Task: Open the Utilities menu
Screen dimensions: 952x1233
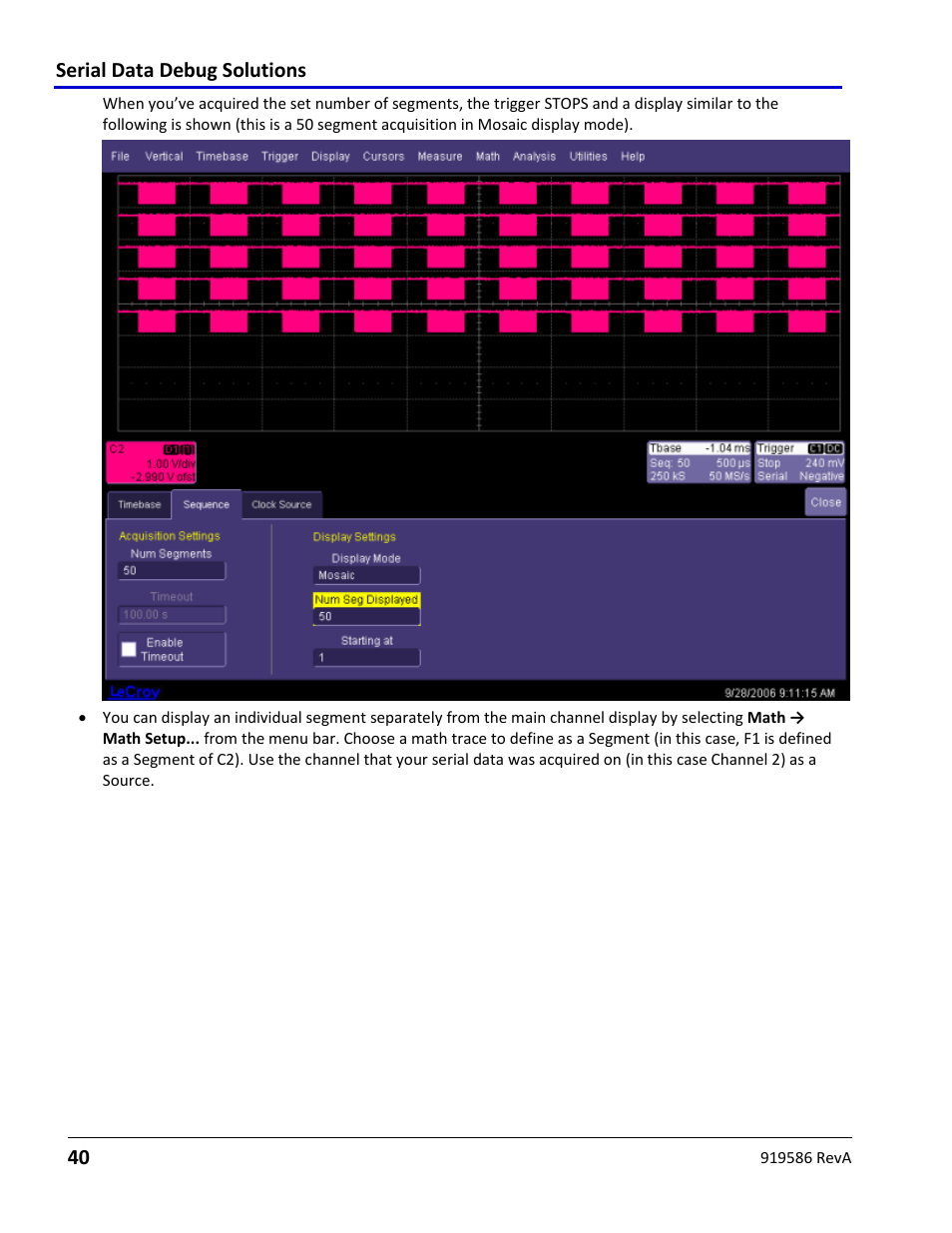Action: [588, 157]
